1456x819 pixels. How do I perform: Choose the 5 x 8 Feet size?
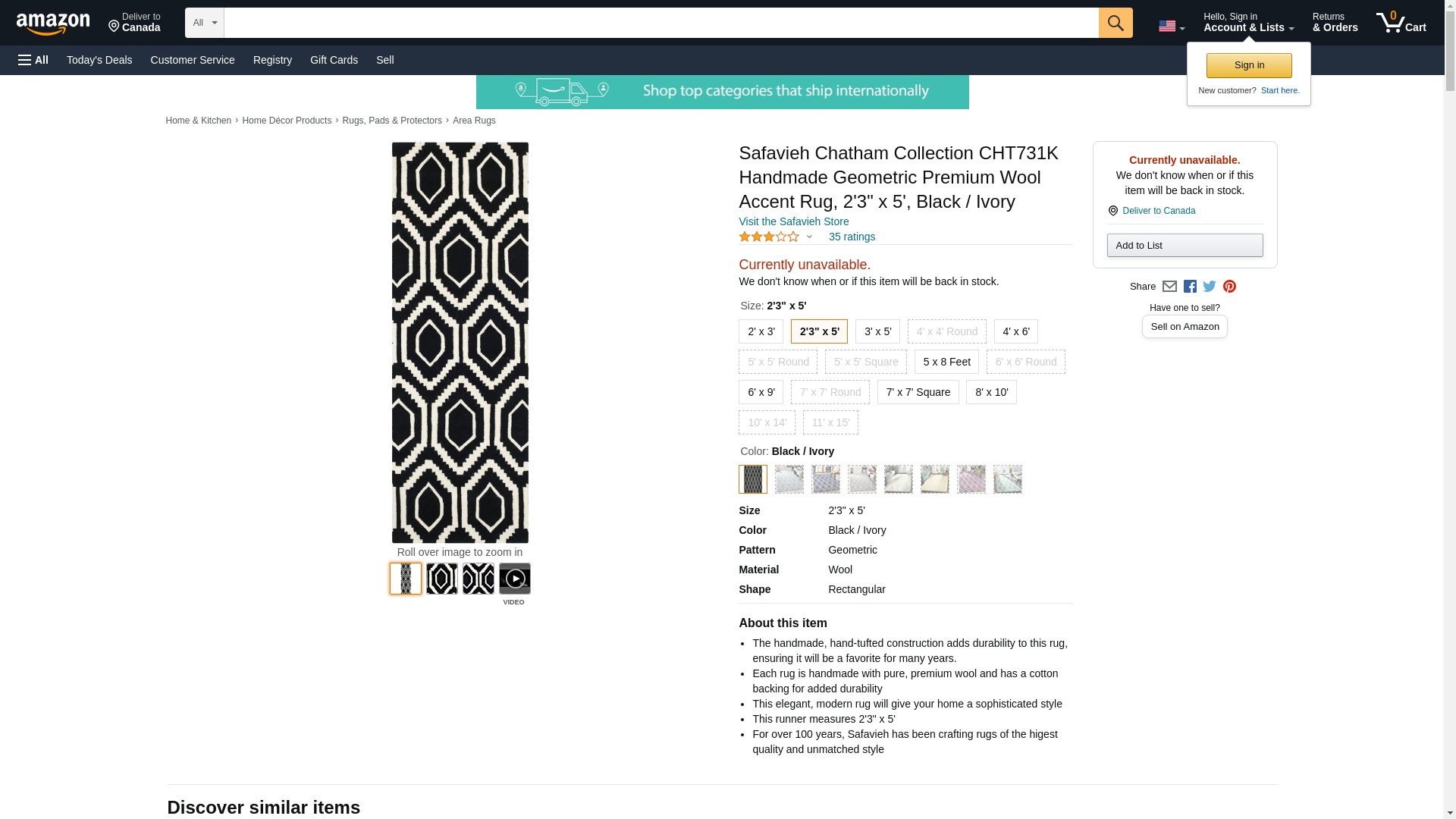click(x=946, y=362)
